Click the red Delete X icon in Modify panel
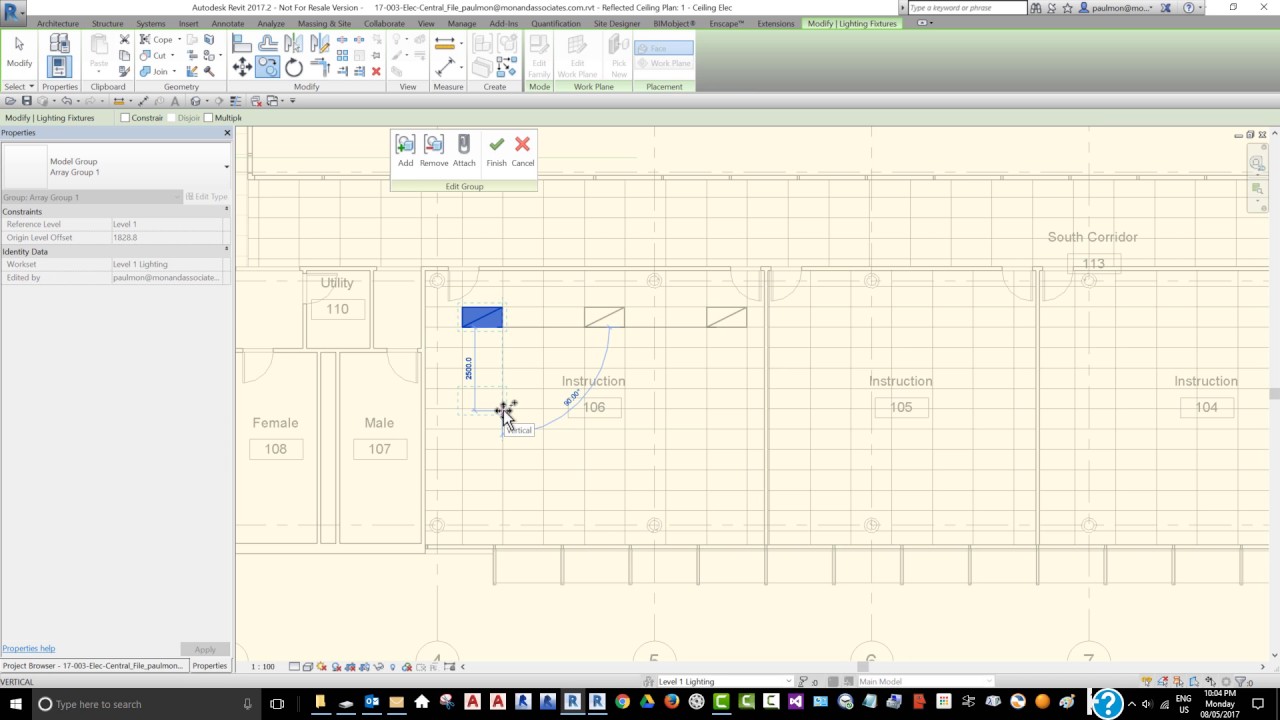Viewport: 1280px width, 720px height. [376, 71]
